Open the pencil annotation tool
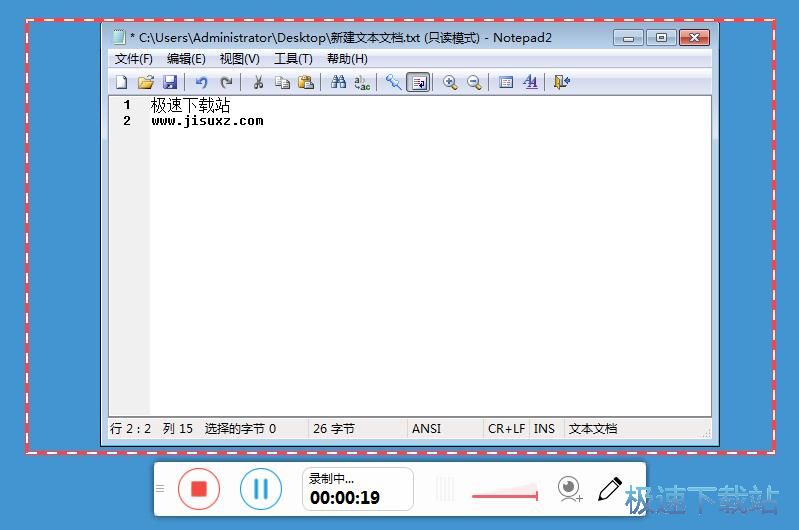The width and height of the screenshot is (799, 530). [610, 489]
